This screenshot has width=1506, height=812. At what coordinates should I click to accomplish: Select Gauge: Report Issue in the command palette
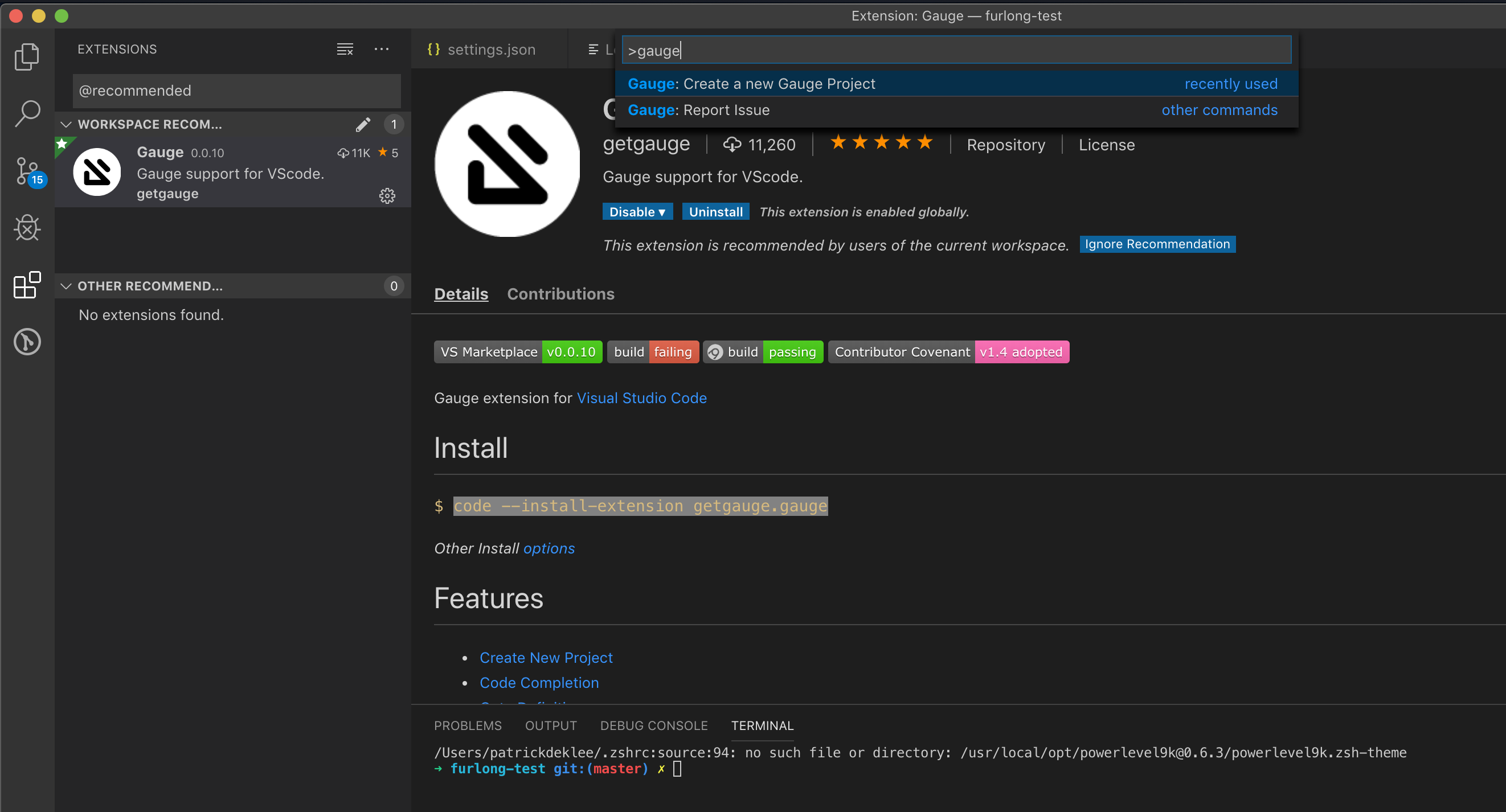(699, 110)
